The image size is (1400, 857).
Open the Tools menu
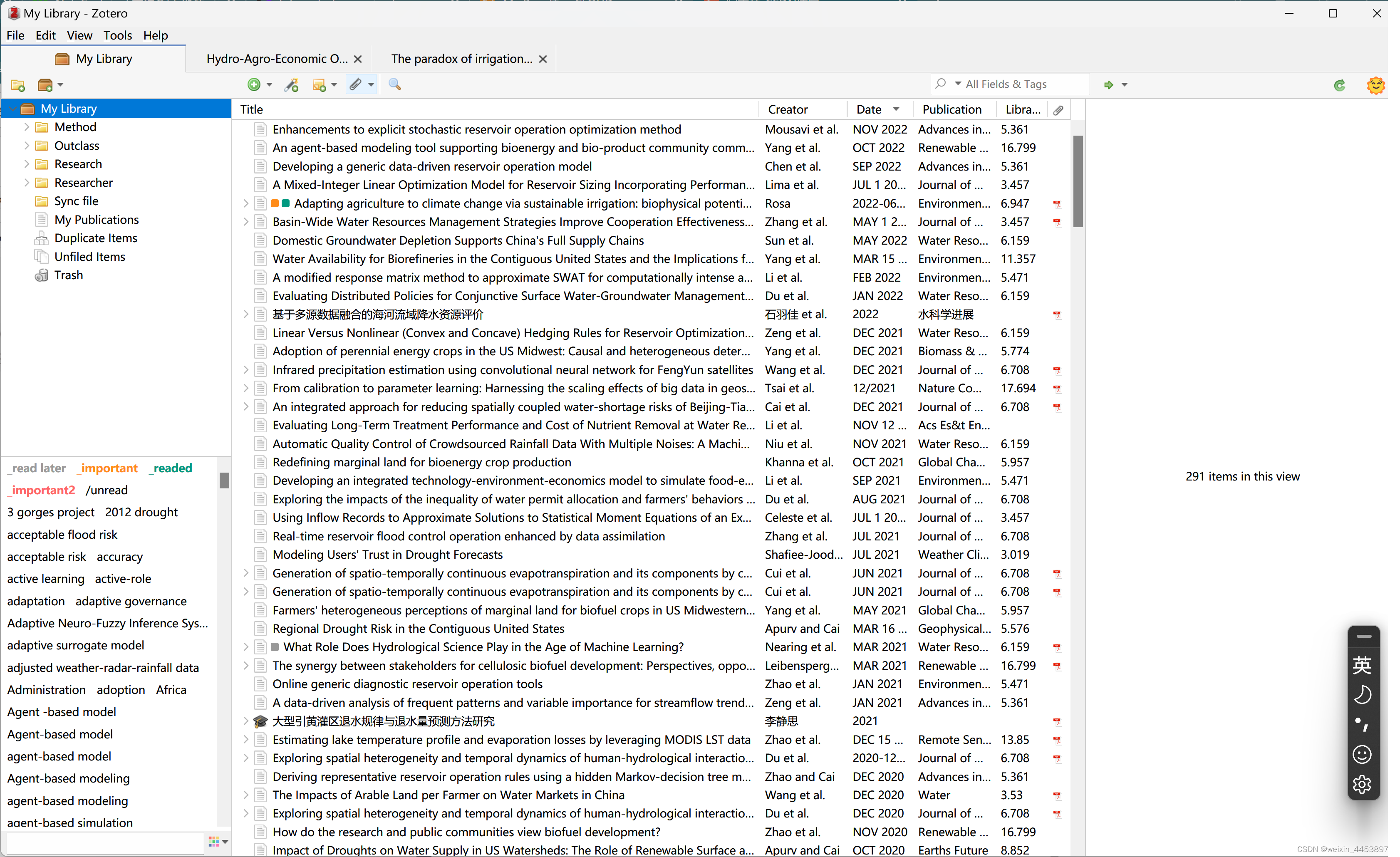click(x=117, y=35)
